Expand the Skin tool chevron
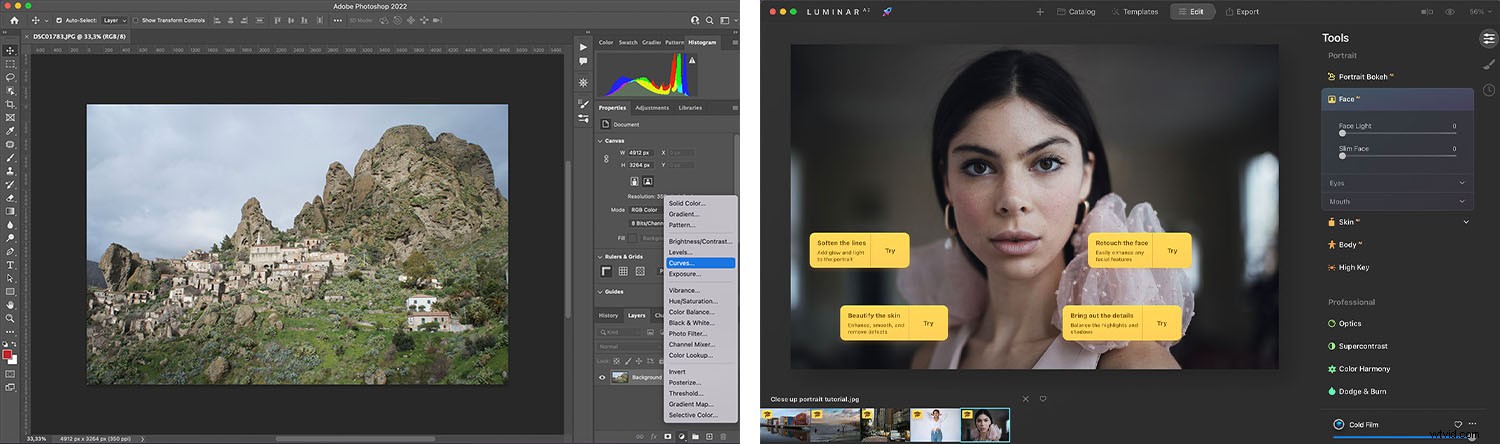1500x444 pixels. click(x=1466, y=222)
